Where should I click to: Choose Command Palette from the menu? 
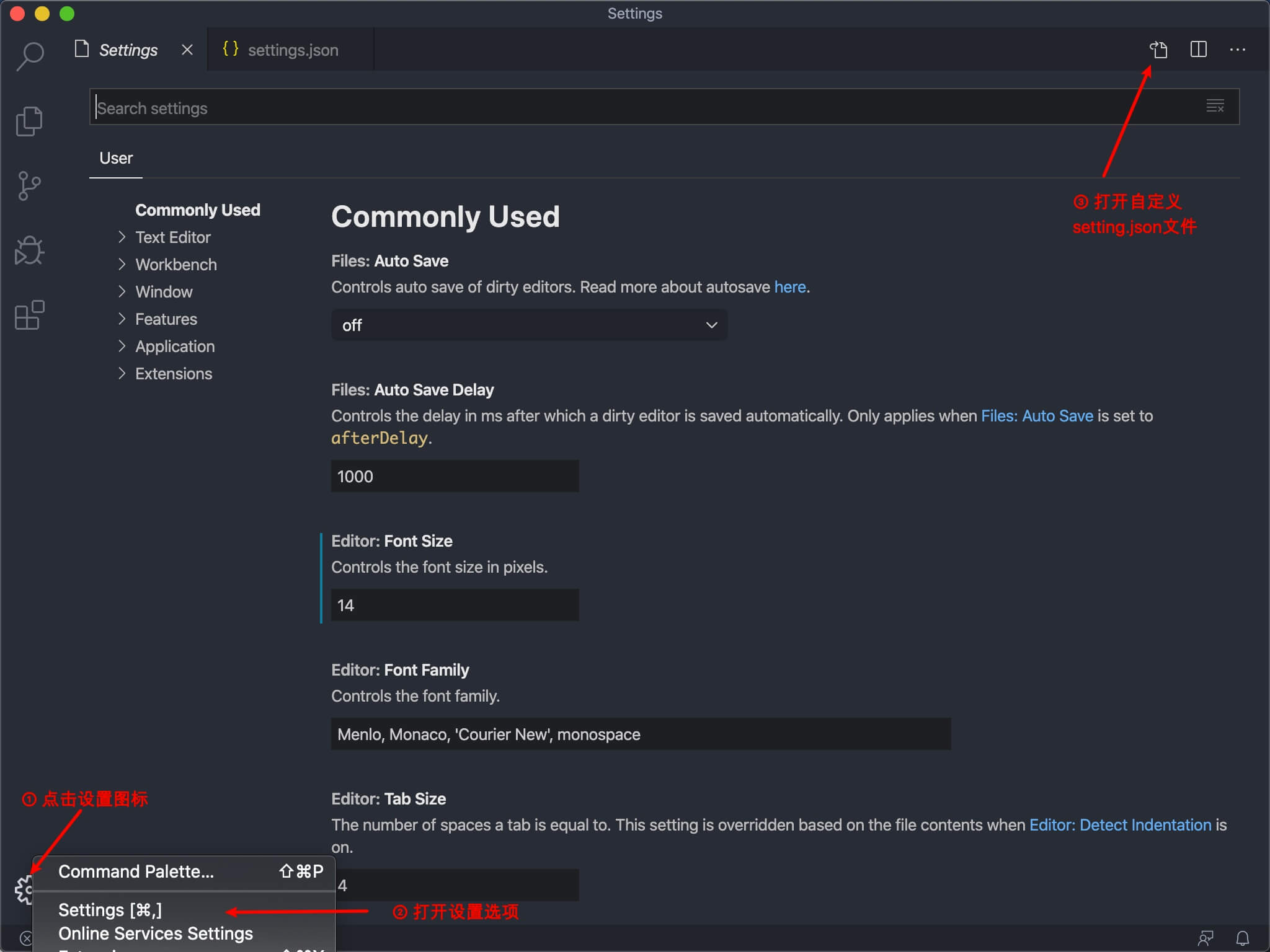(x=136, y=871)
